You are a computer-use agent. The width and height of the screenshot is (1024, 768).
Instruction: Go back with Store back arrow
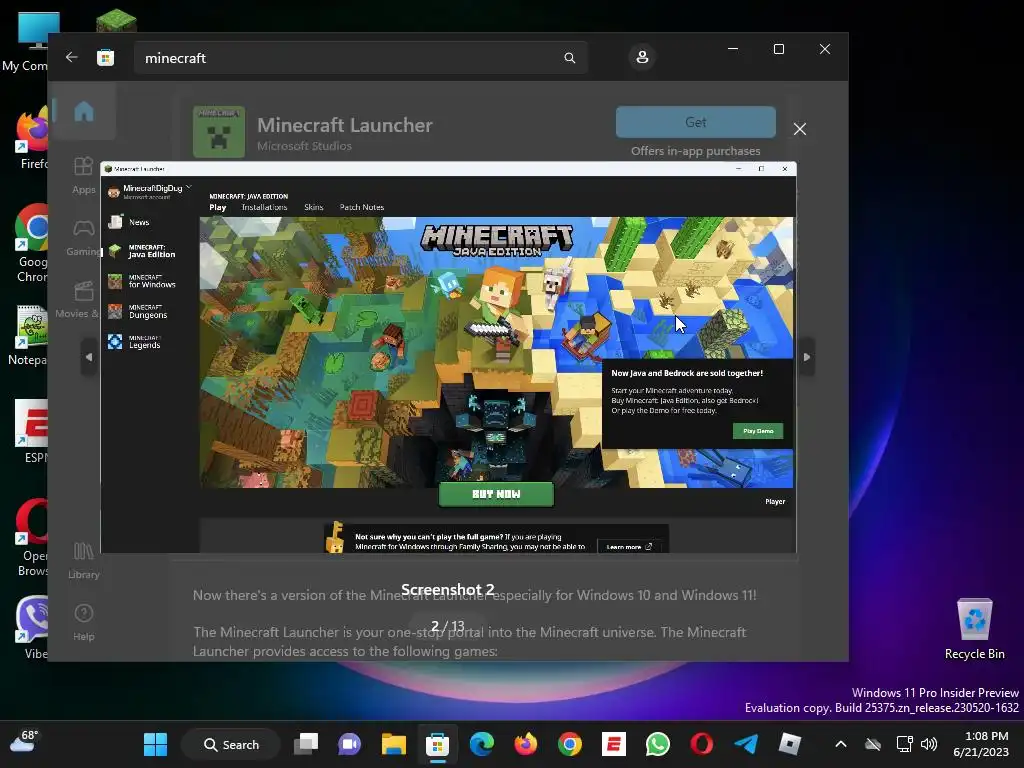point(71,57)
